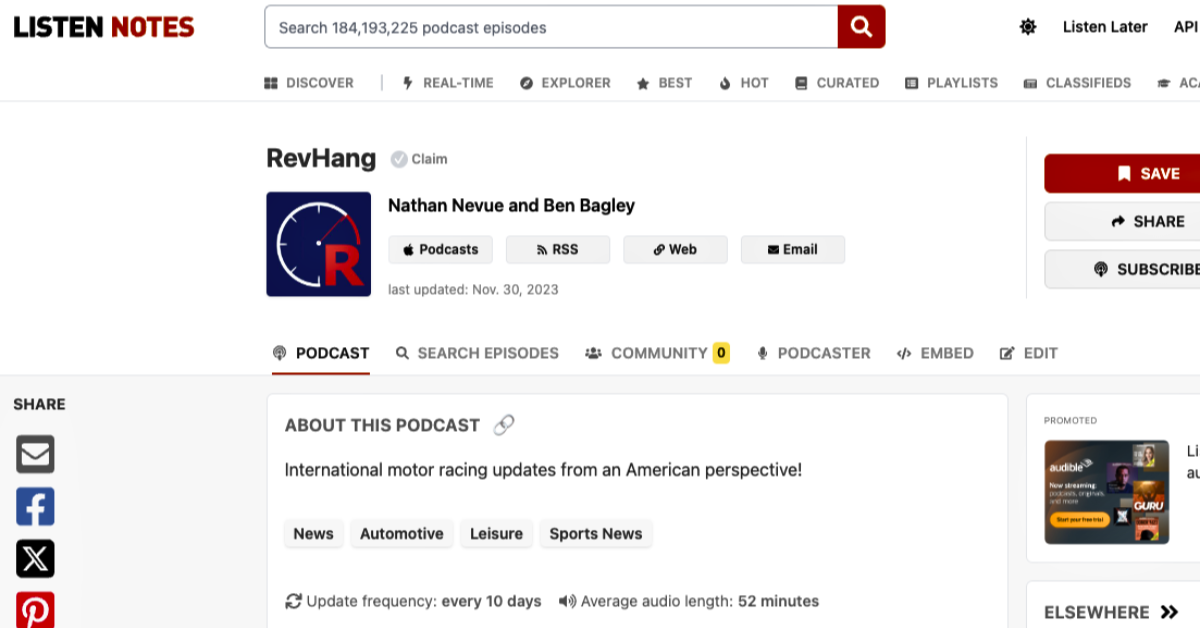Click the yellow community count badge
Image resolution: width=1200 pixels, height=628 pixels.
[x=721, y=353]
